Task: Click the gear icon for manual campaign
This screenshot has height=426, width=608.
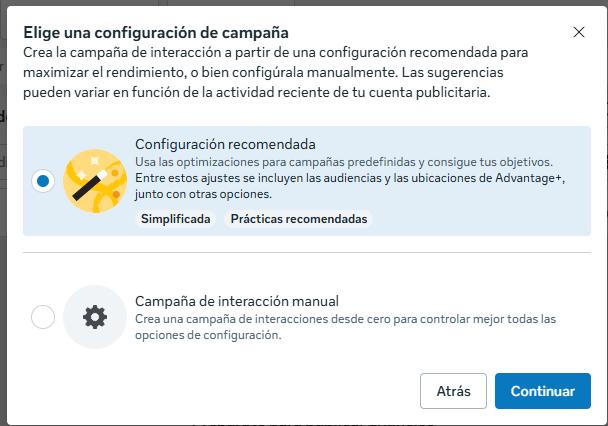Action: tap(94, 318)
